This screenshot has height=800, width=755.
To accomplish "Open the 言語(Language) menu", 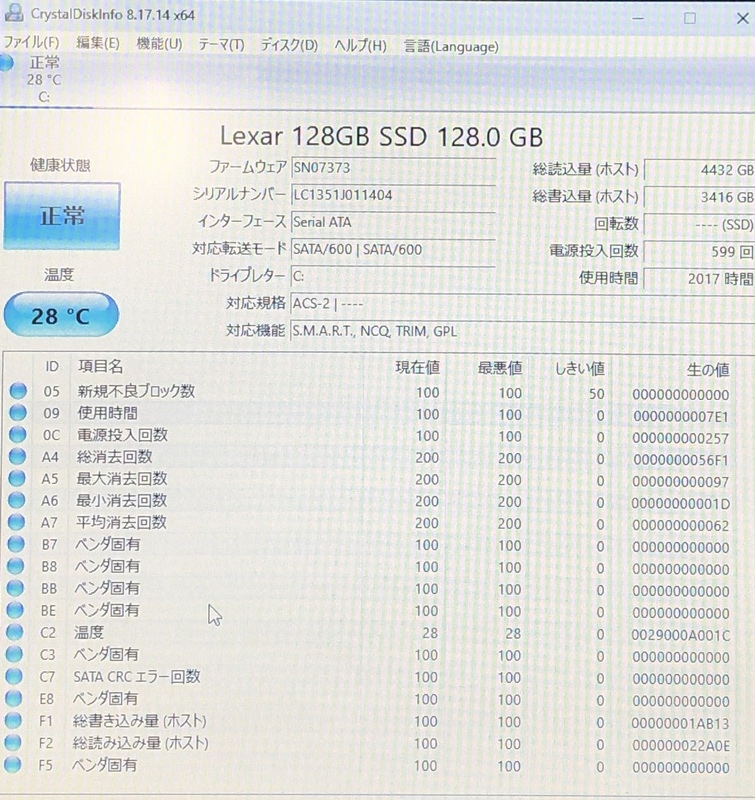I will (x=451, y=47).
